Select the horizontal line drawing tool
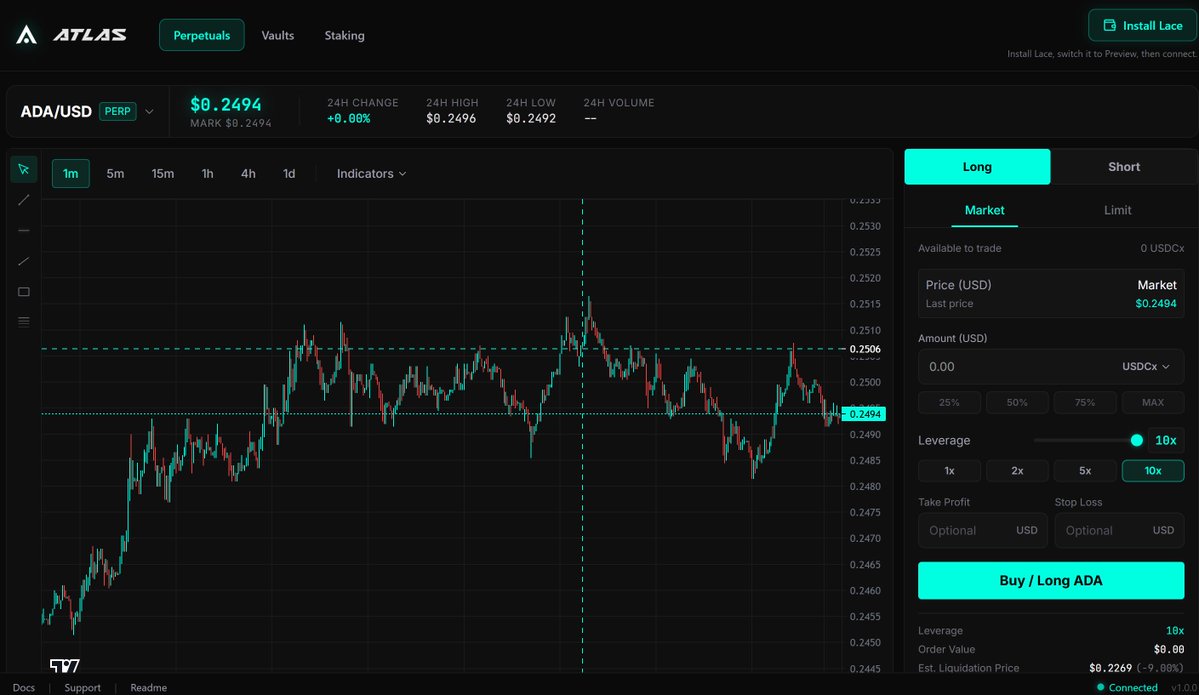The image size is (1199, 695). [24, 230]
